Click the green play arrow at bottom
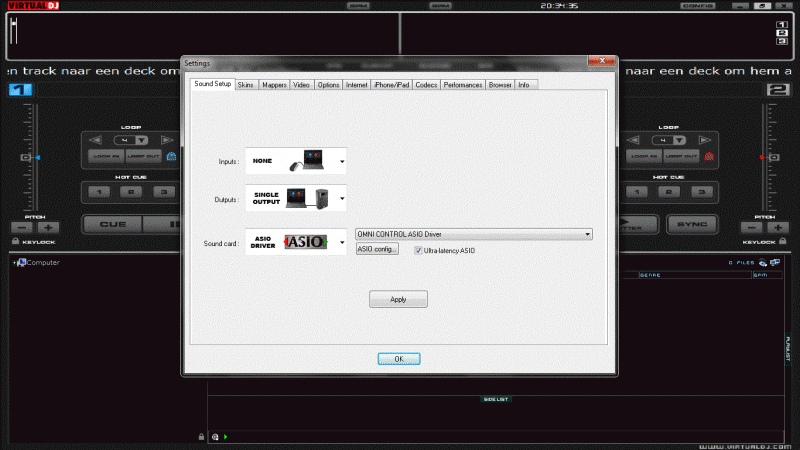Viewport: 800px width, 450px height. (x=226, y=437)
